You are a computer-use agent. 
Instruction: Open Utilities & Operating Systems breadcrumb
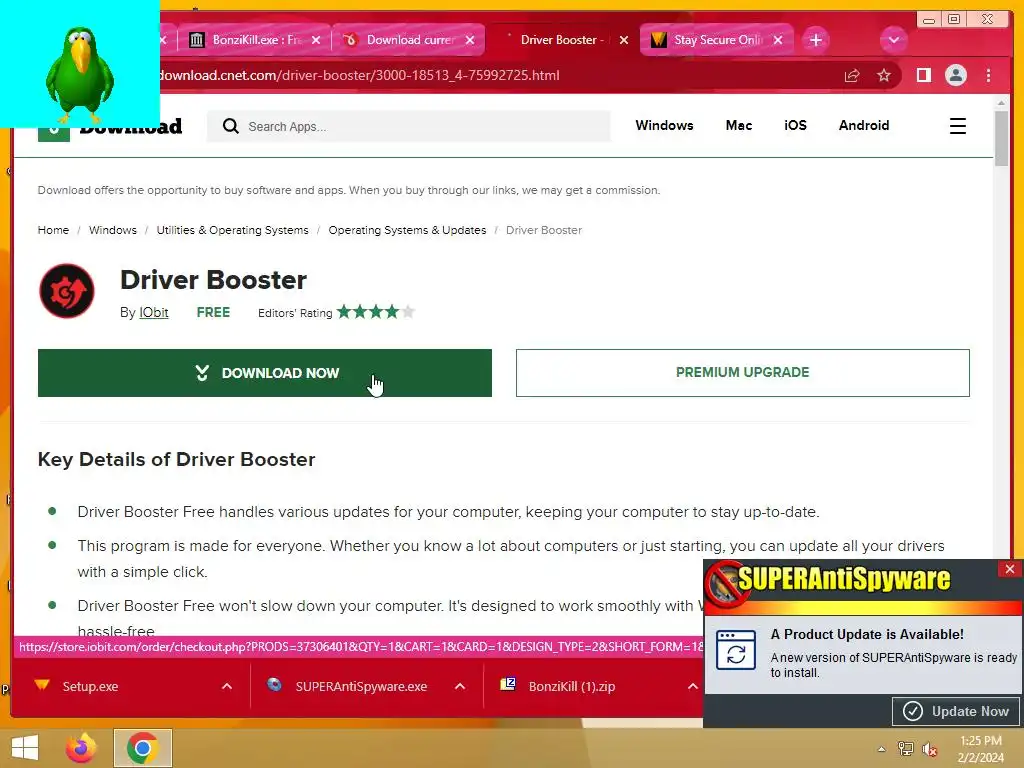point(232,230)
